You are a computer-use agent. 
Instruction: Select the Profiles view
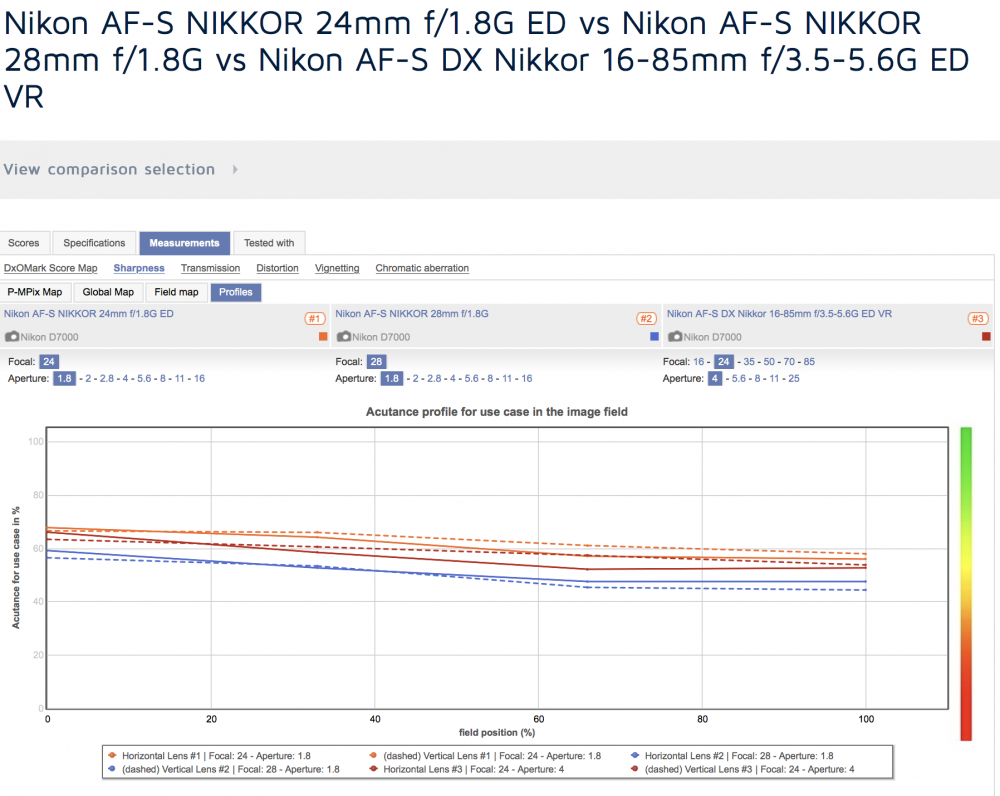pyautogui.click(x=236, y=292)
